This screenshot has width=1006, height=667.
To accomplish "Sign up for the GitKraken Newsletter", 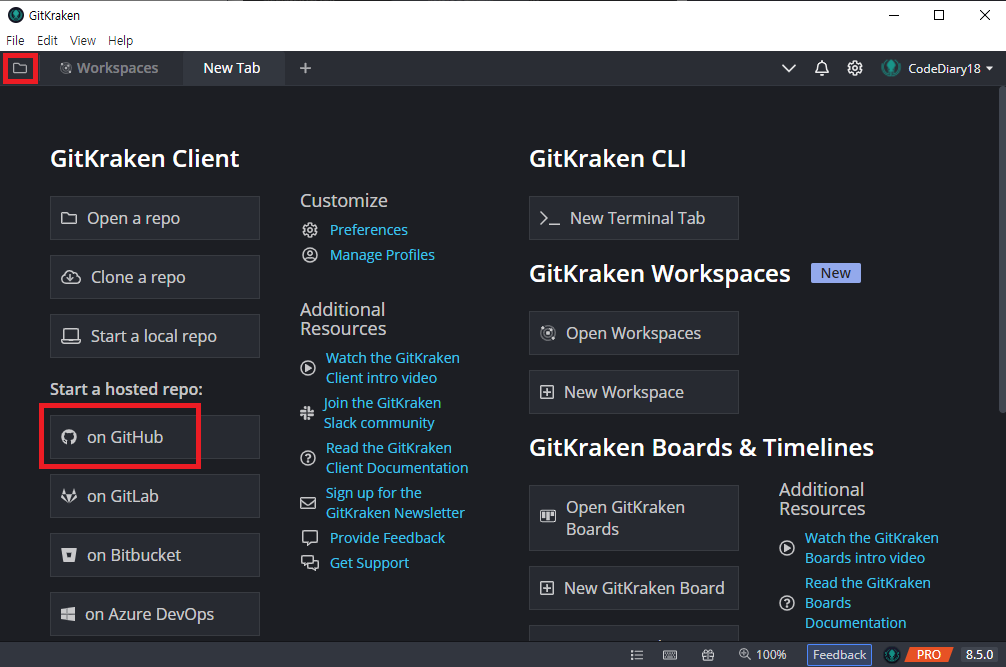I will (395, 502).
